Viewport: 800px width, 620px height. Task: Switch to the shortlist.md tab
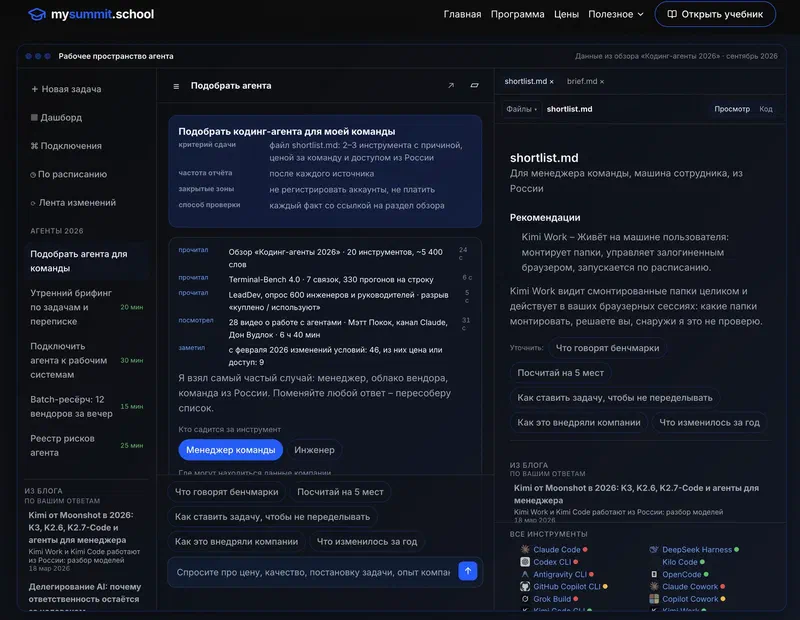pyautogui.click(x=526, y=81)
